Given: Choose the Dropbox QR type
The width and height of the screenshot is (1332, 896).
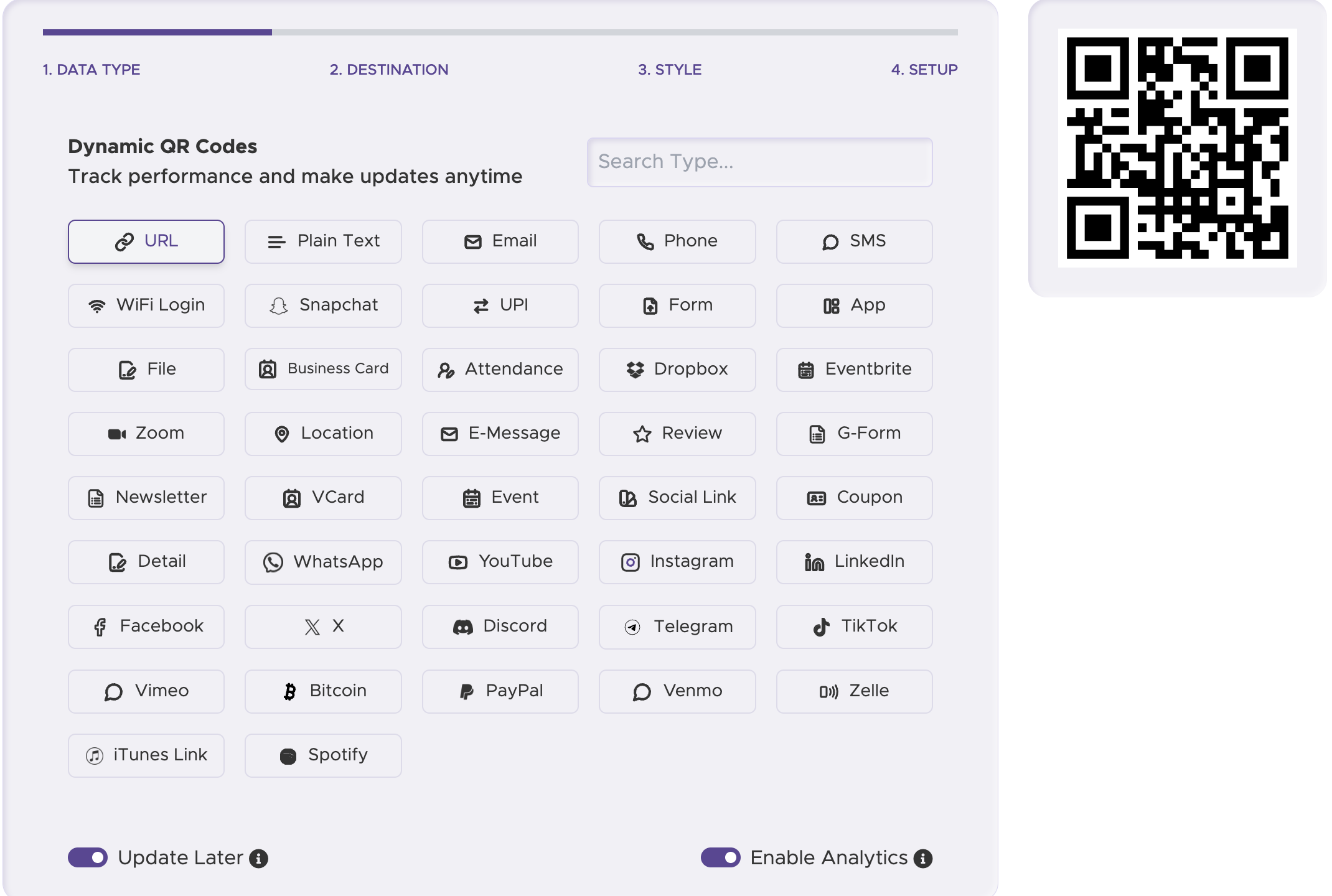Looking at the screenshot, I should [677, 369].
